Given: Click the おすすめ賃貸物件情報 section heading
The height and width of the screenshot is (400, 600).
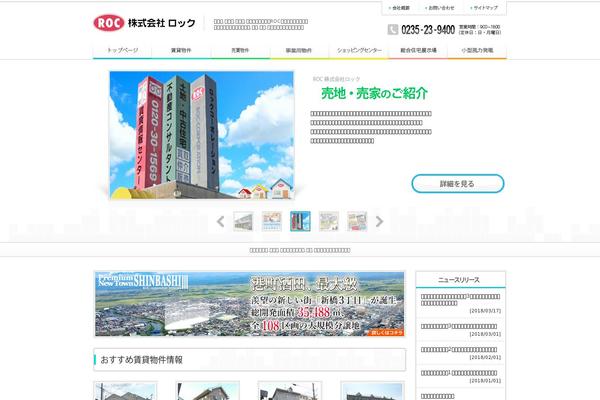Looking at the screenshot, I should [141, 360].
